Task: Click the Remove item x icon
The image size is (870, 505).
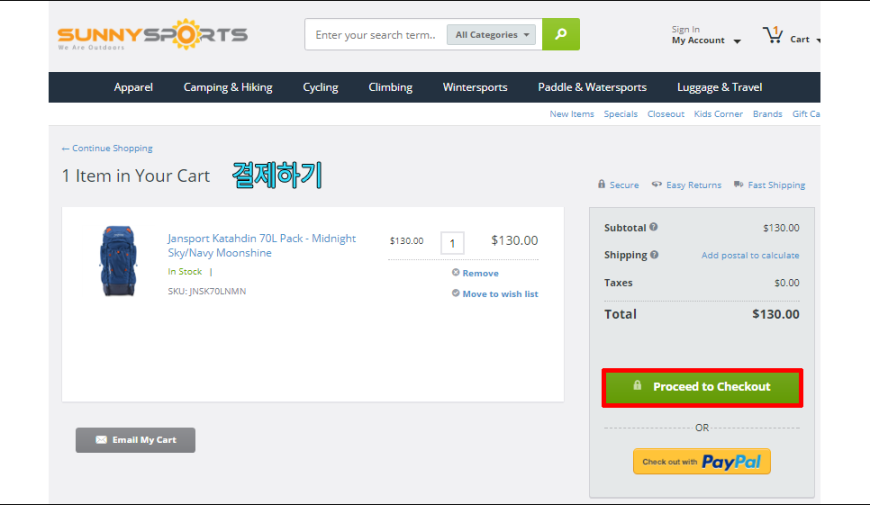Action: (456, 272)
